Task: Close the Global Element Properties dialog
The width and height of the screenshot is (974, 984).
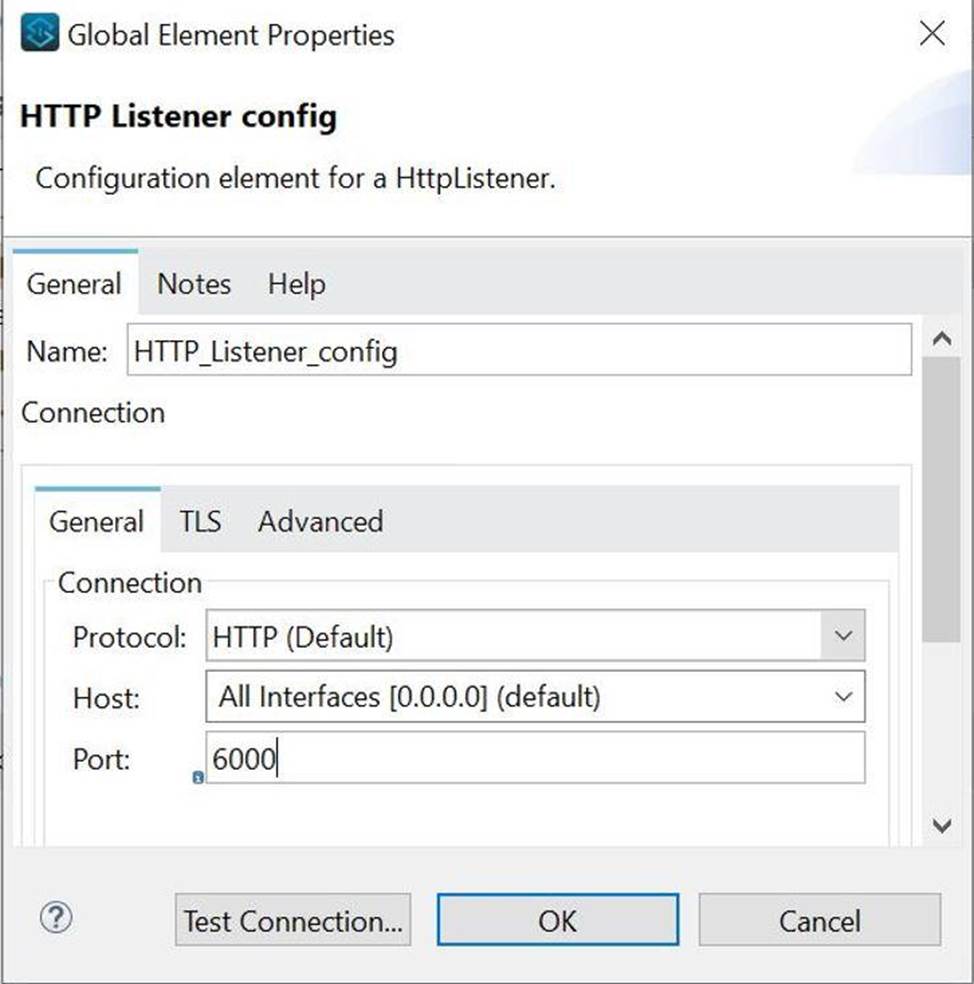Action: [x=932, y=34]
